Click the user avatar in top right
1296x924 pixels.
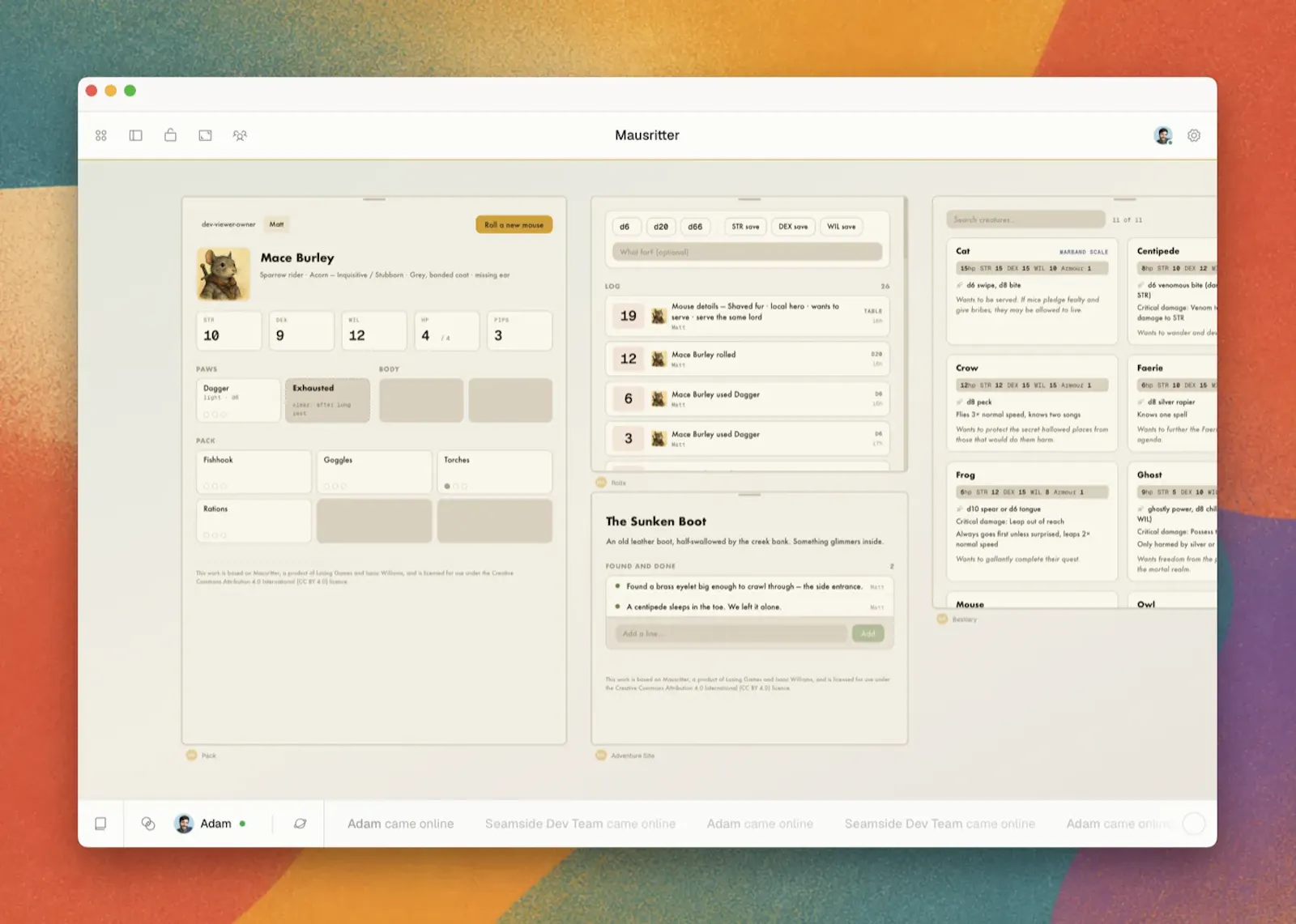click(1163, 135)
